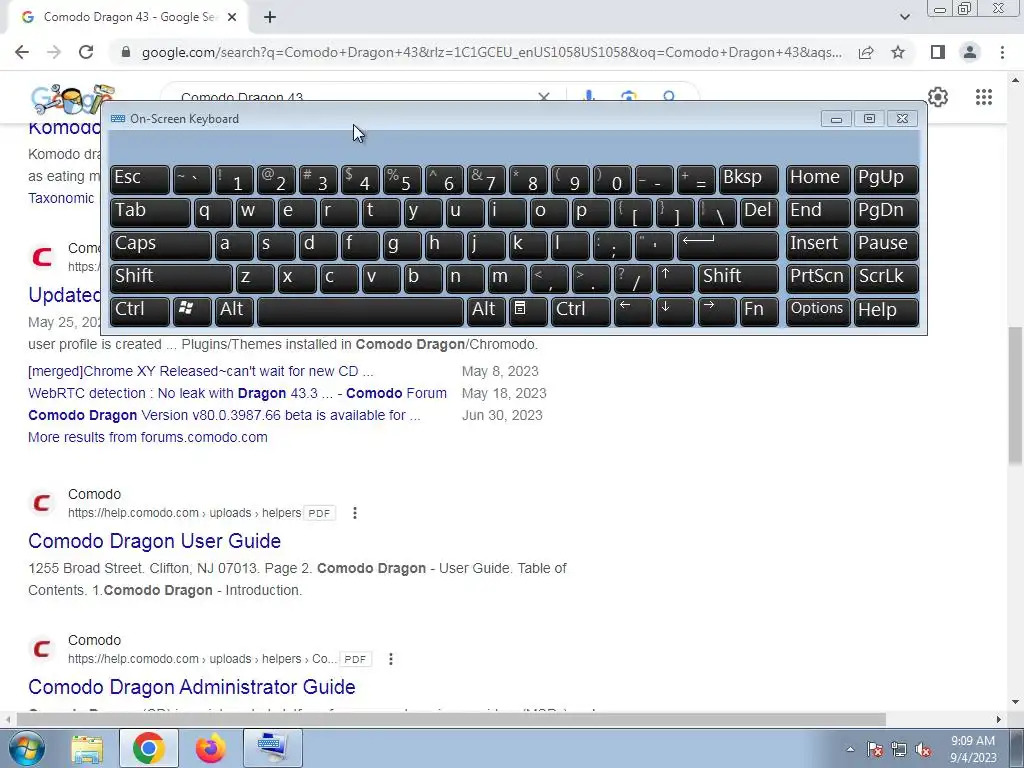1024x768 pixels.
Task: Click the taskbar clock 9:09 AM
Action: point(973,741)
